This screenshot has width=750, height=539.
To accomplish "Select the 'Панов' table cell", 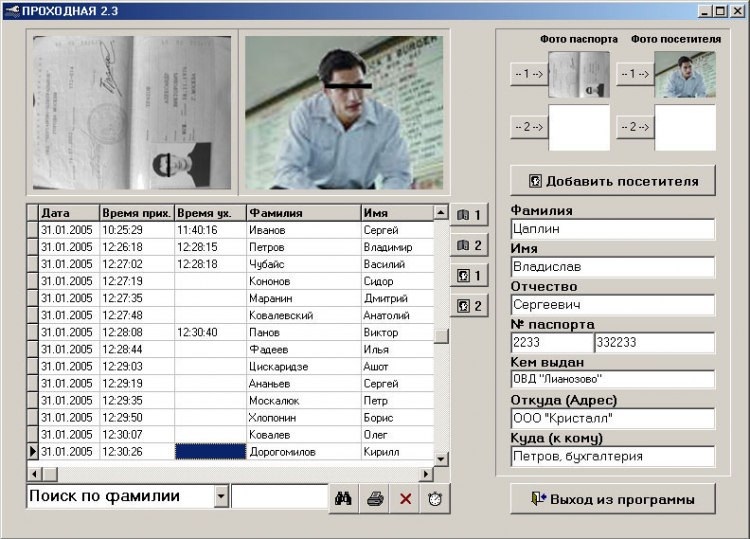I will point(304,332).
